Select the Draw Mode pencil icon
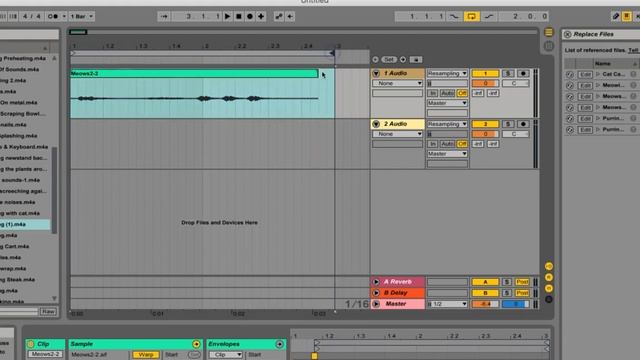Screen dimensions: 640x360 616,16
